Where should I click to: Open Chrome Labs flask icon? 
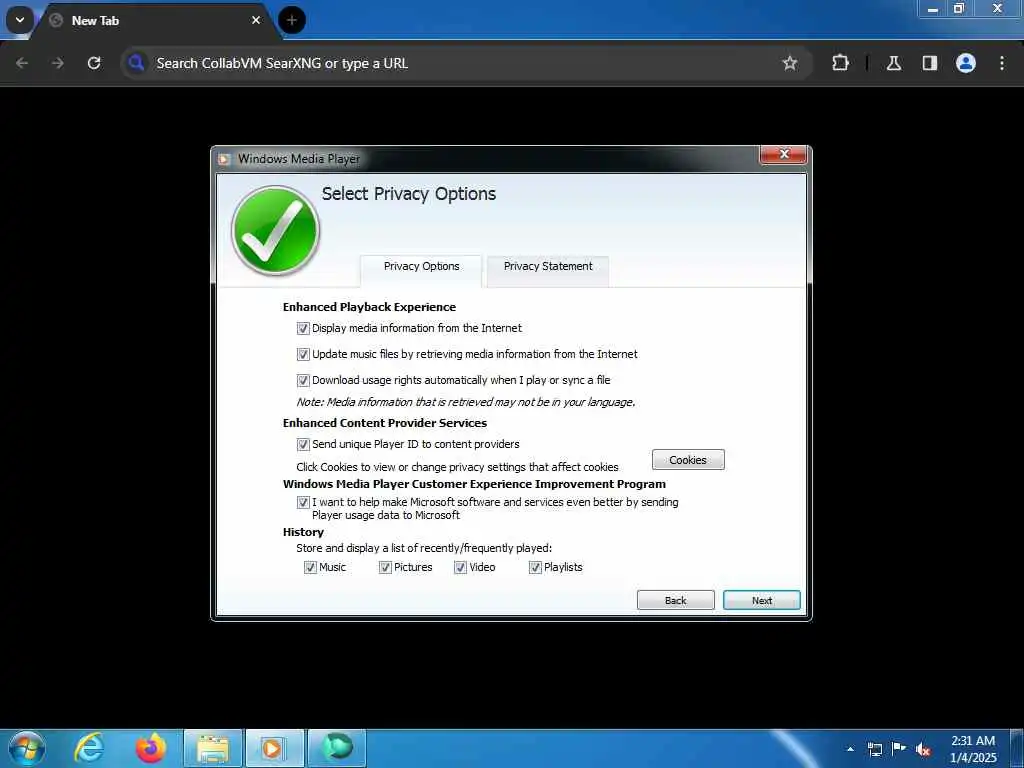click(x=894, y=63)
